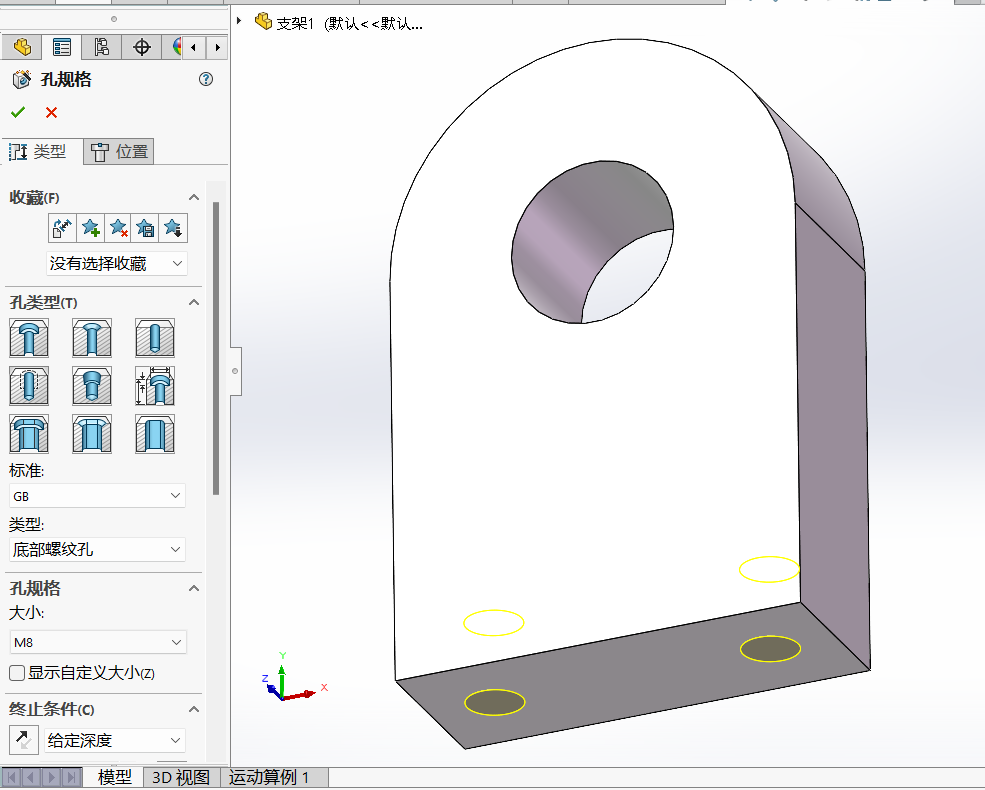985x790 pixels.
Task: Open the PropertyManager tab icon
Action: (x=62, y=47)
